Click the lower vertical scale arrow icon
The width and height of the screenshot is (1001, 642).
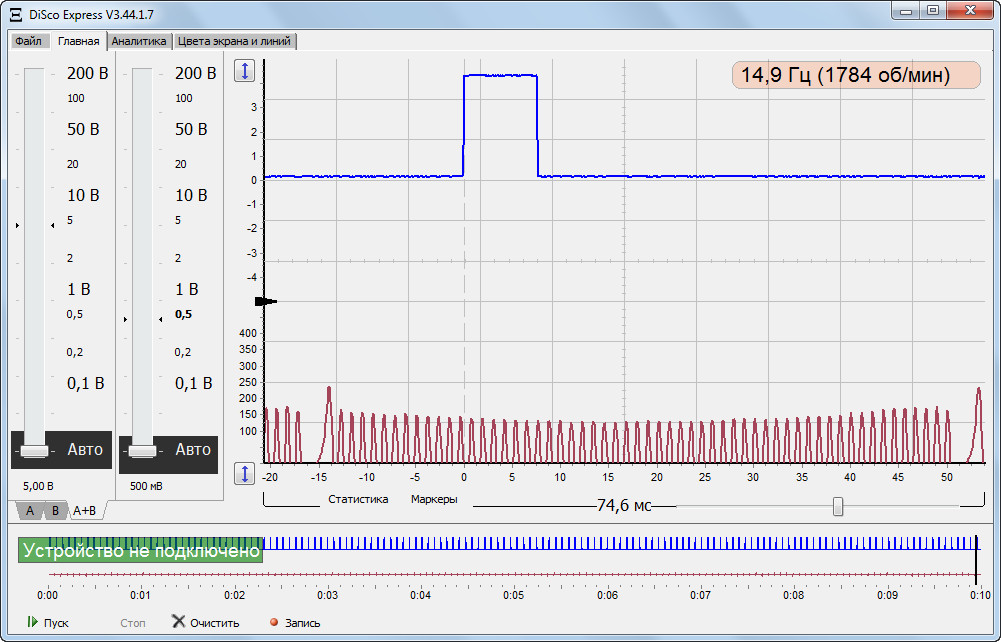[x=245, y=474]
